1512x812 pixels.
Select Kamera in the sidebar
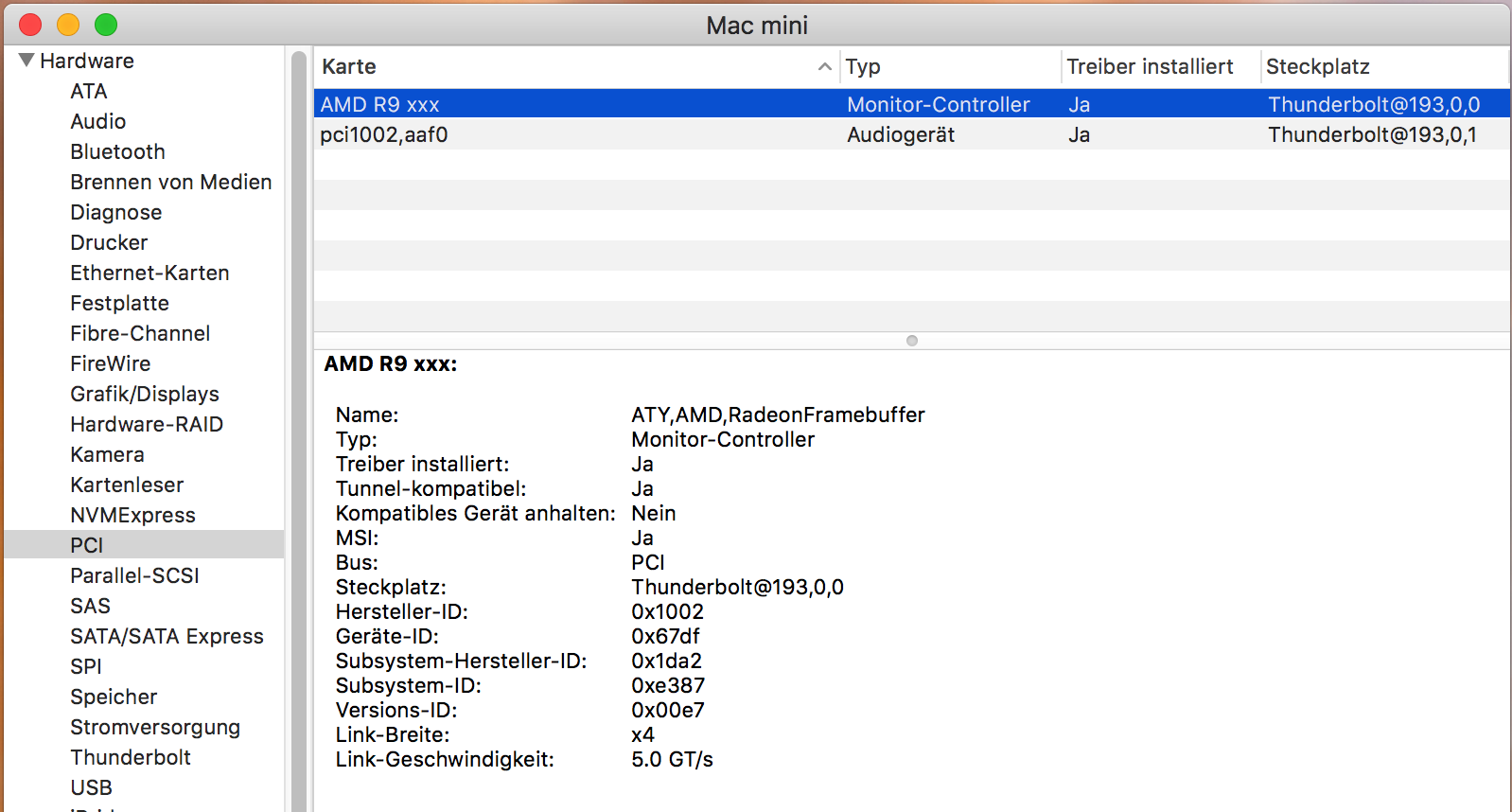click(107, 454)
